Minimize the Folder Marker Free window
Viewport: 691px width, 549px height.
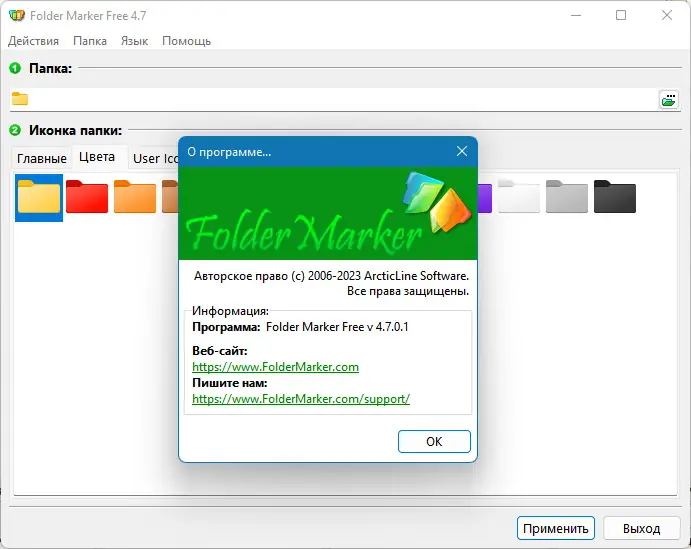[576, 15]
